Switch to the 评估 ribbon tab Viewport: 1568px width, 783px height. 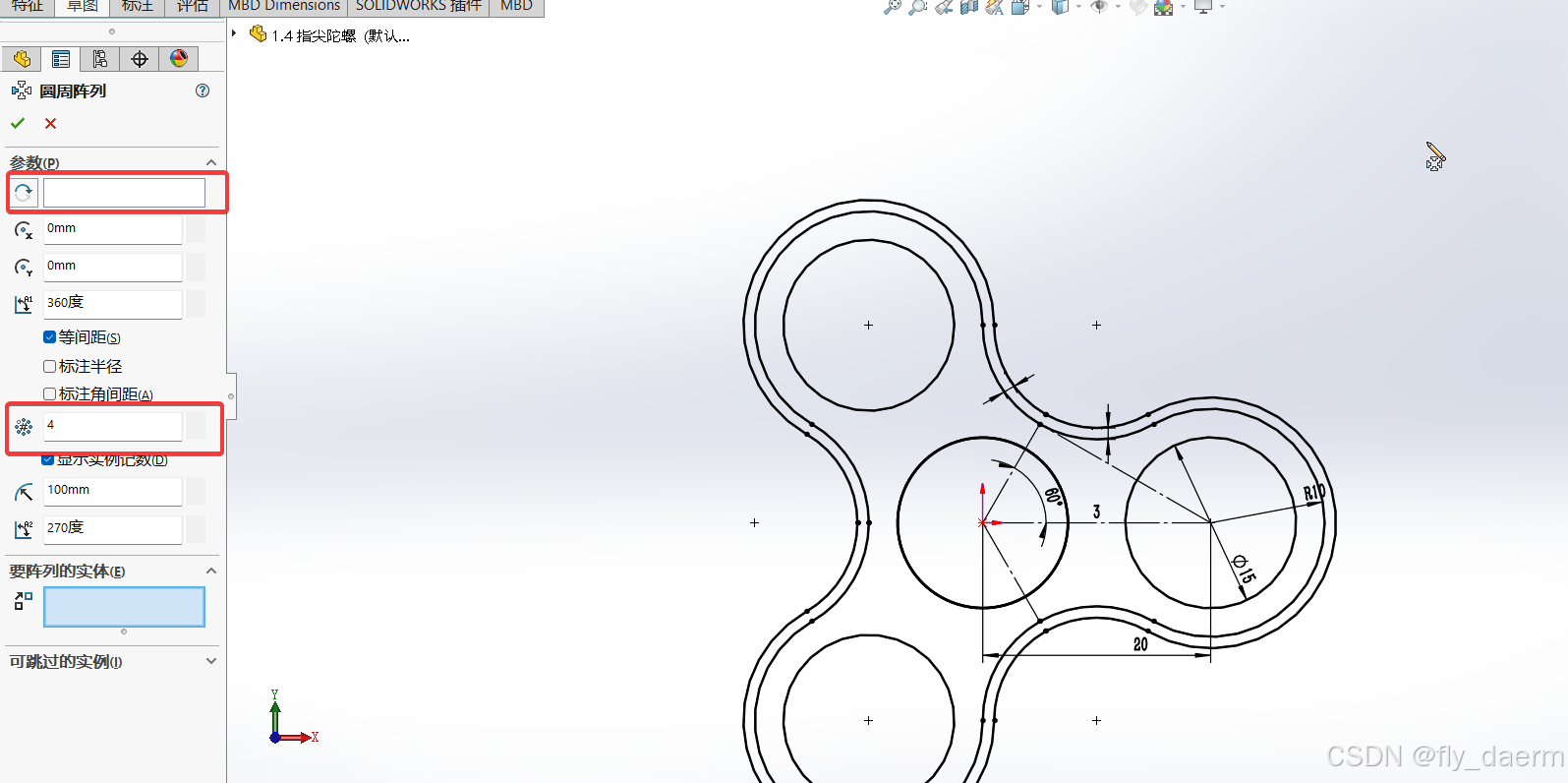[193, 7]
